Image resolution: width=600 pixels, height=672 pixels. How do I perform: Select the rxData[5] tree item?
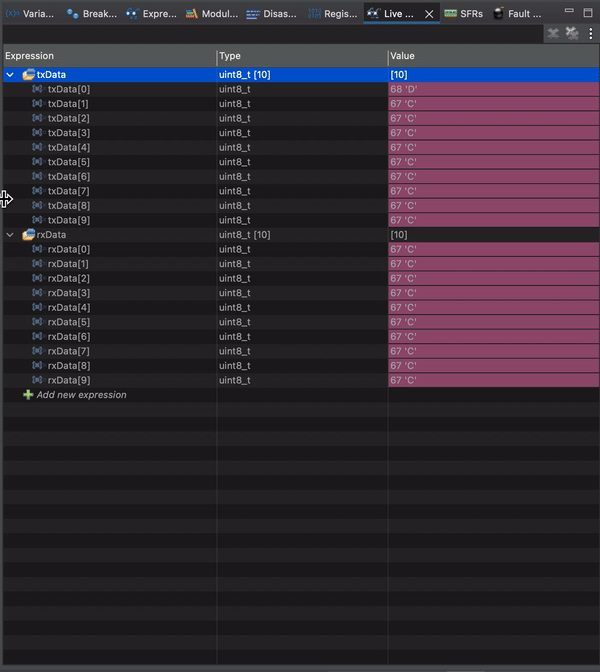point(68,322)
